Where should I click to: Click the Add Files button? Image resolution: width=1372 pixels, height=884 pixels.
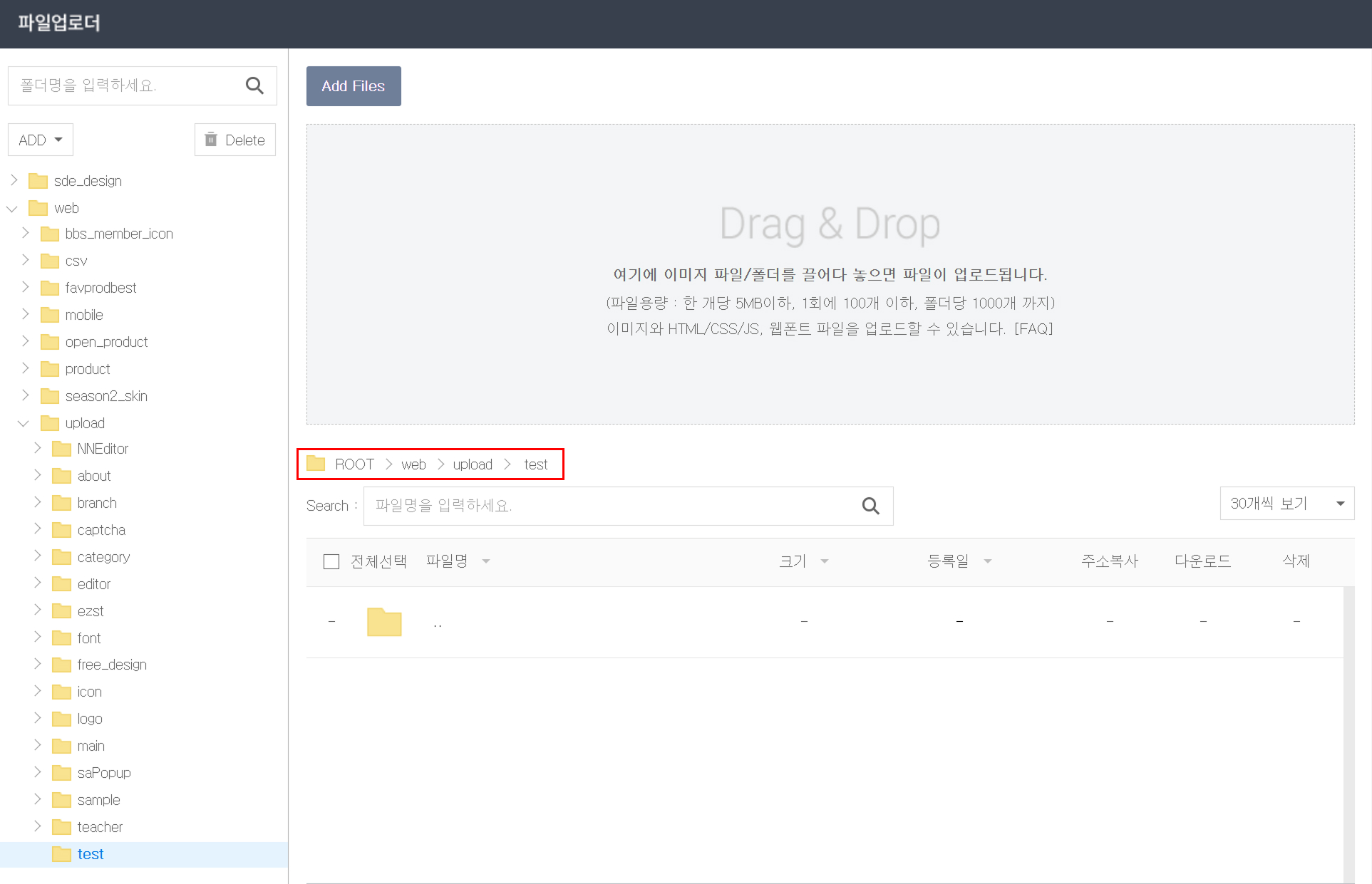(354, 86)
